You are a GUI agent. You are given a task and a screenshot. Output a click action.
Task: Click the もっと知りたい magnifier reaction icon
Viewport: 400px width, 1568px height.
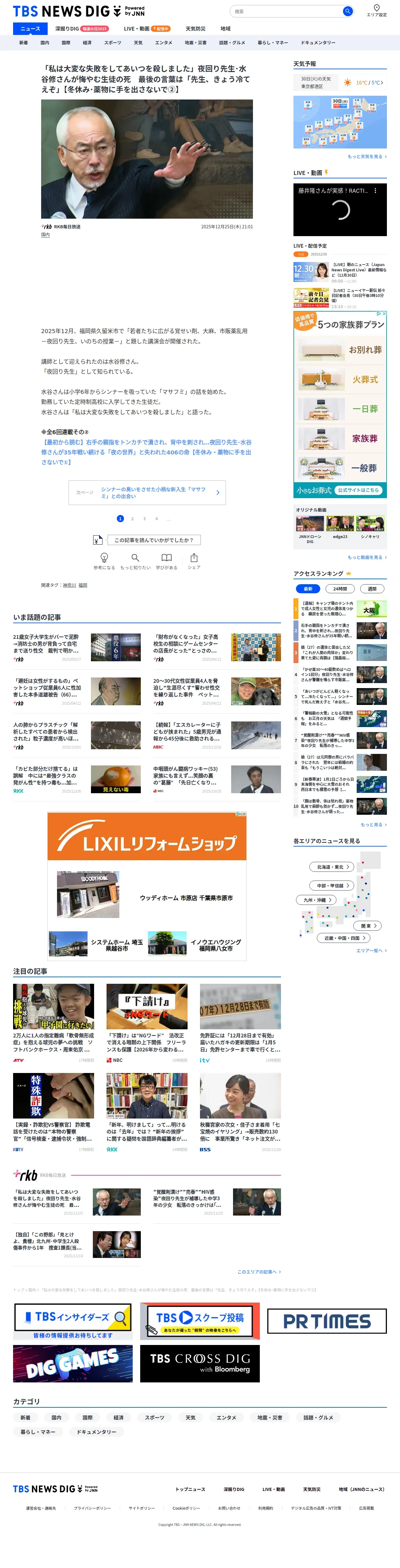(135, 557)
